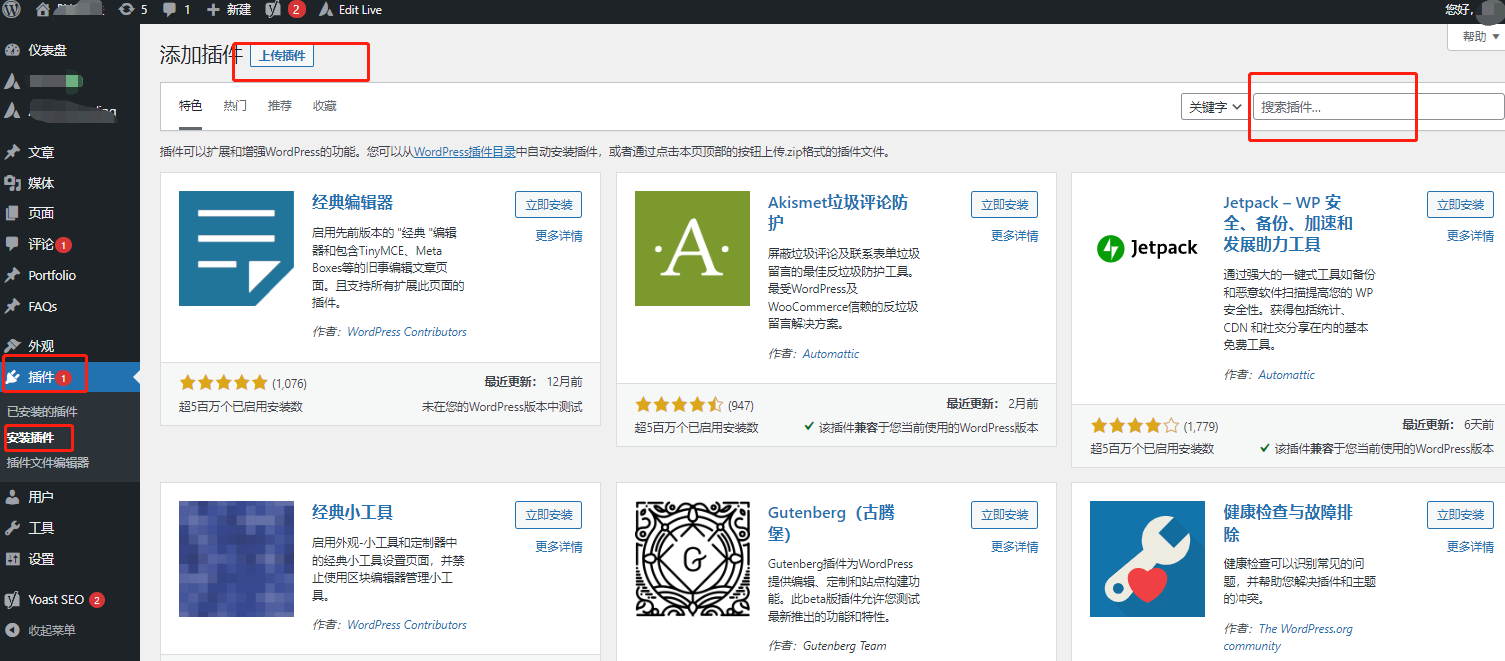This screenshot has height=661, width=1505.
Task: Open 更多详情 for 健康检查与故障排除
Action: click(1471, 547)
